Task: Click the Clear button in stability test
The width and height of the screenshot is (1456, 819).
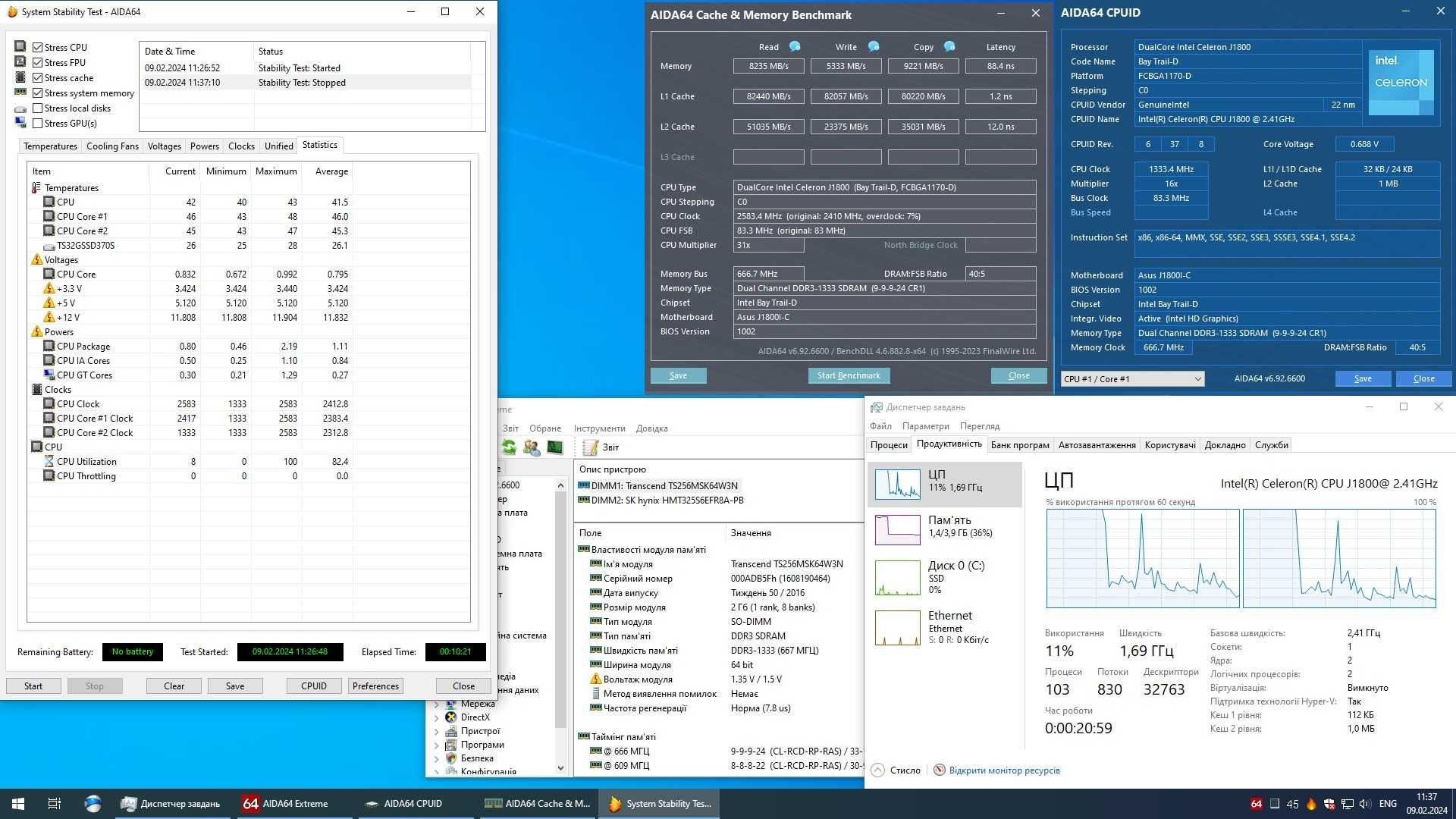Action: (174, 686)
